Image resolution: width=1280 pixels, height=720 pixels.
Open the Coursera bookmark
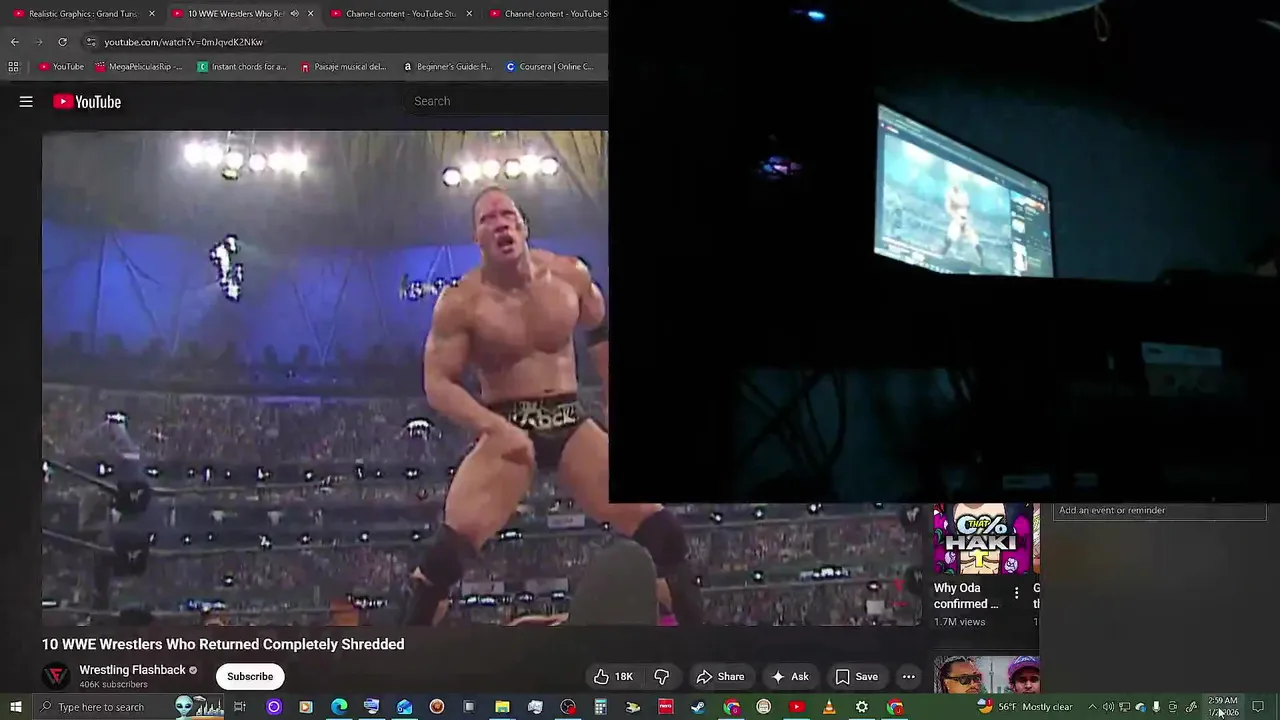[550, 67]
